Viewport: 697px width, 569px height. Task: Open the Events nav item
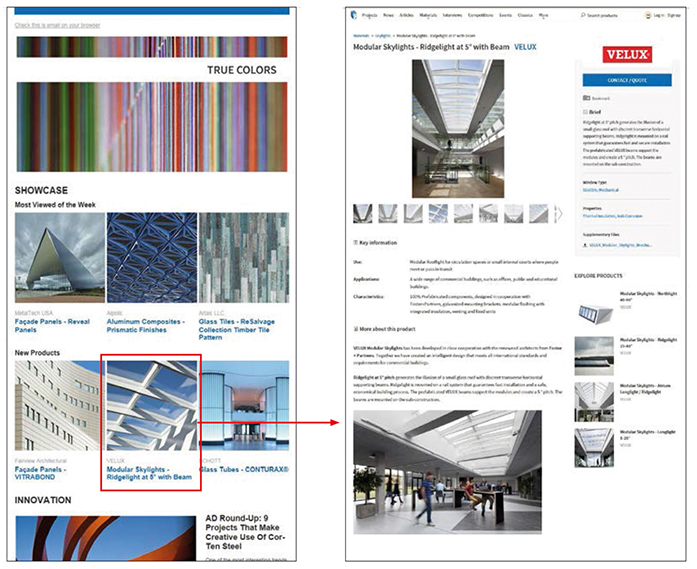(x=505, y=15)
